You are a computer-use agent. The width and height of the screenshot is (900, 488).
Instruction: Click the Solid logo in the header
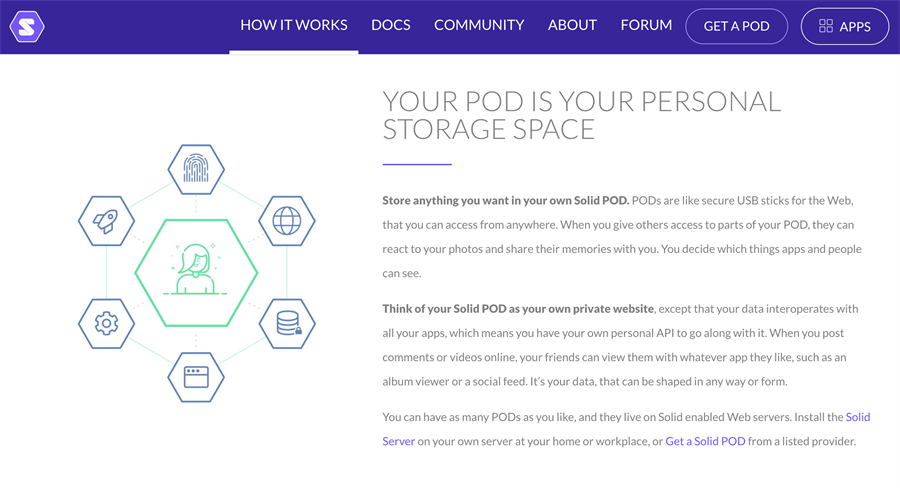coord(27,26)
